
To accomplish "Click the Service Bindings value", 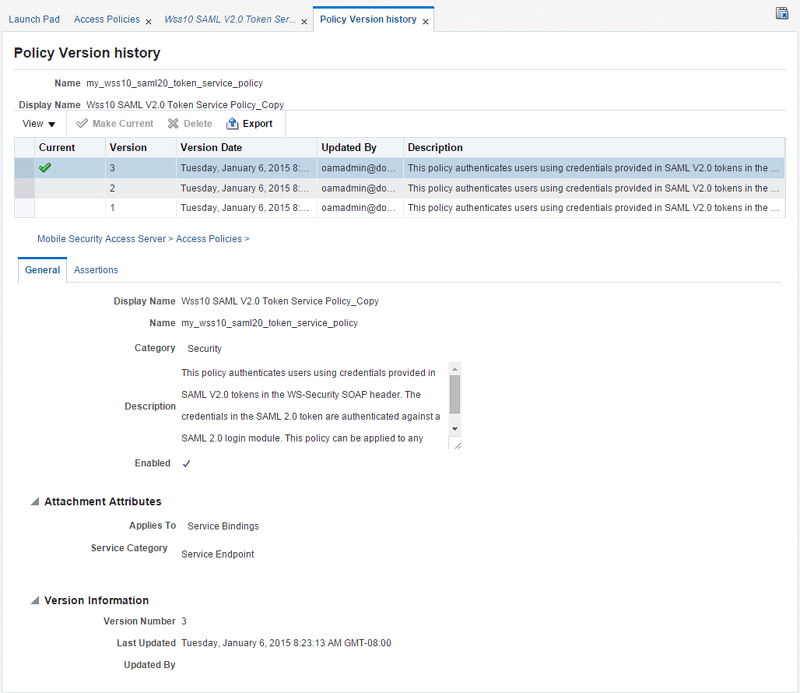I will tap(223, 526).
